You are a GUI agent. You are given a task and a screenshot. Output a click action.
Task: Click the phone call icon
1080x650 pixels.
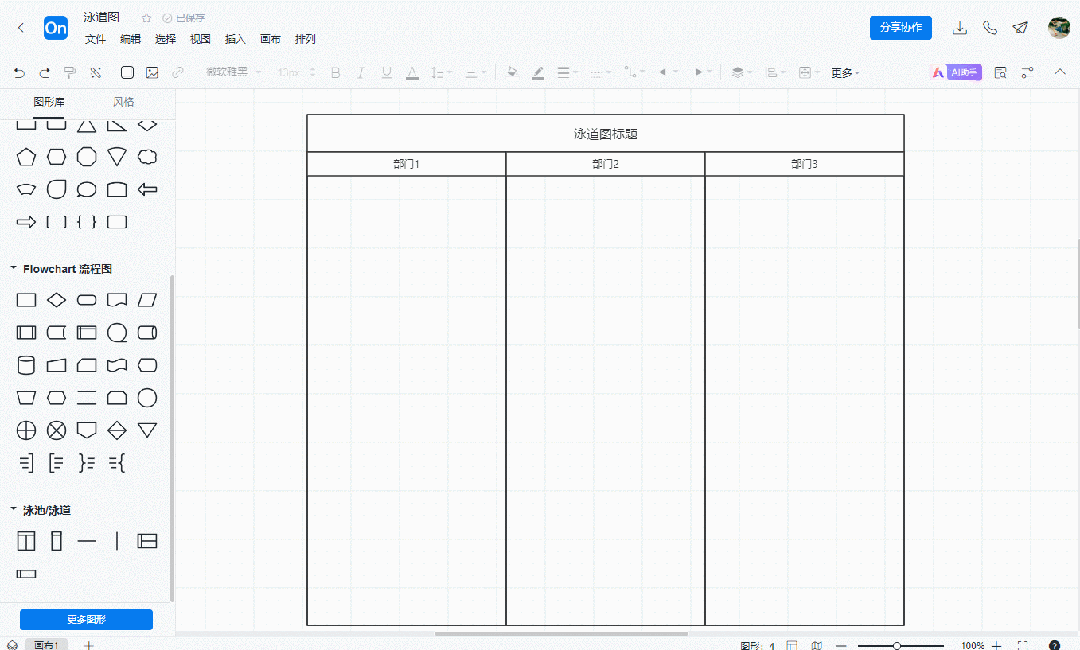pyautogui.click(x=990, y=28)
